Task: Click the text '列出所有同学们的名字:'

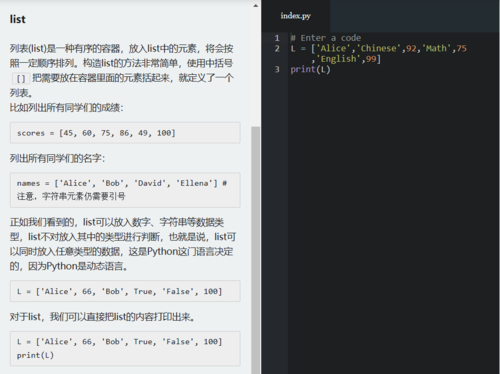Action: (x=57, y=158)
